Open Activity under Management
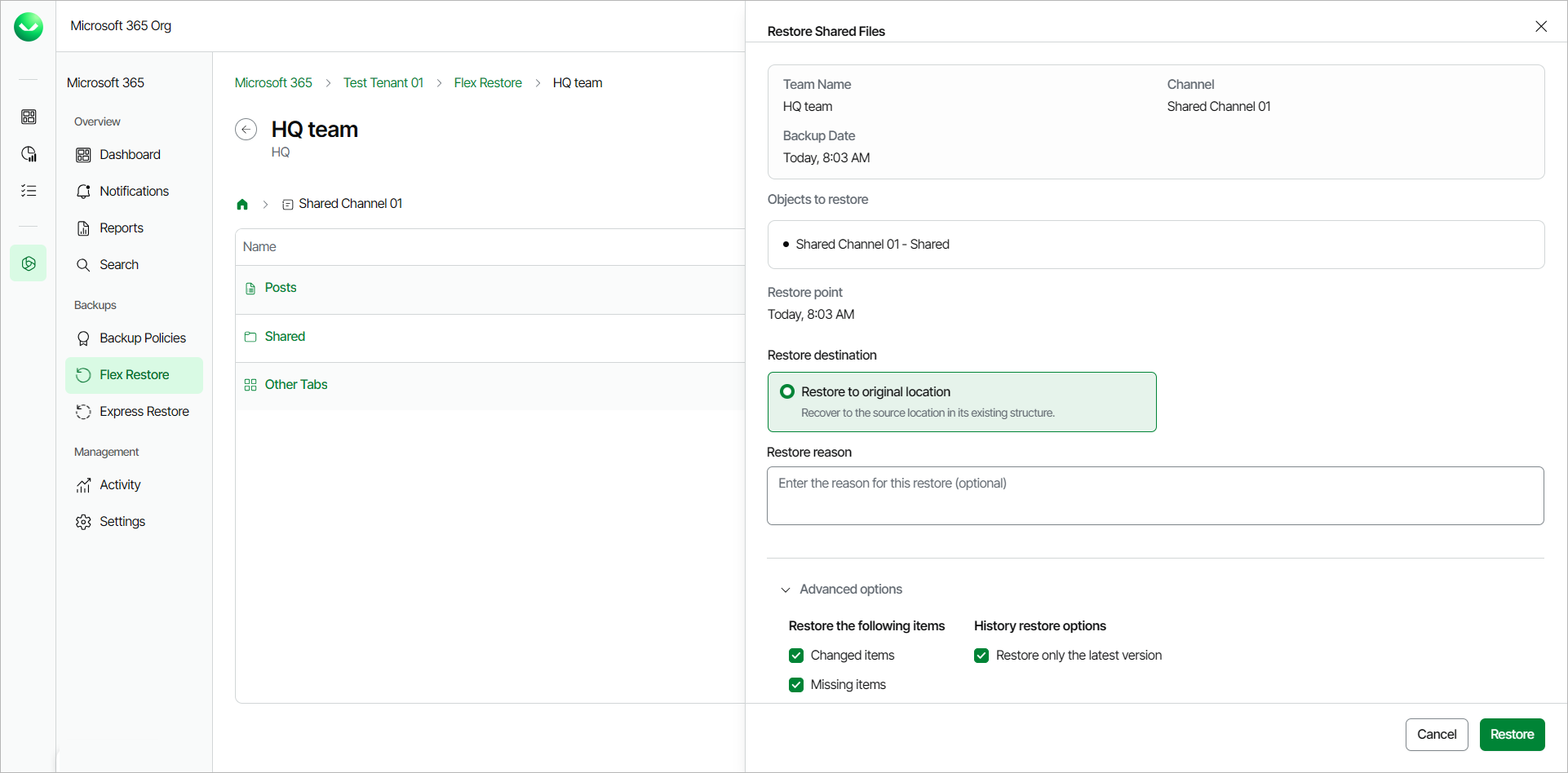Screen dimensions: 1568x773 [134, 485]
